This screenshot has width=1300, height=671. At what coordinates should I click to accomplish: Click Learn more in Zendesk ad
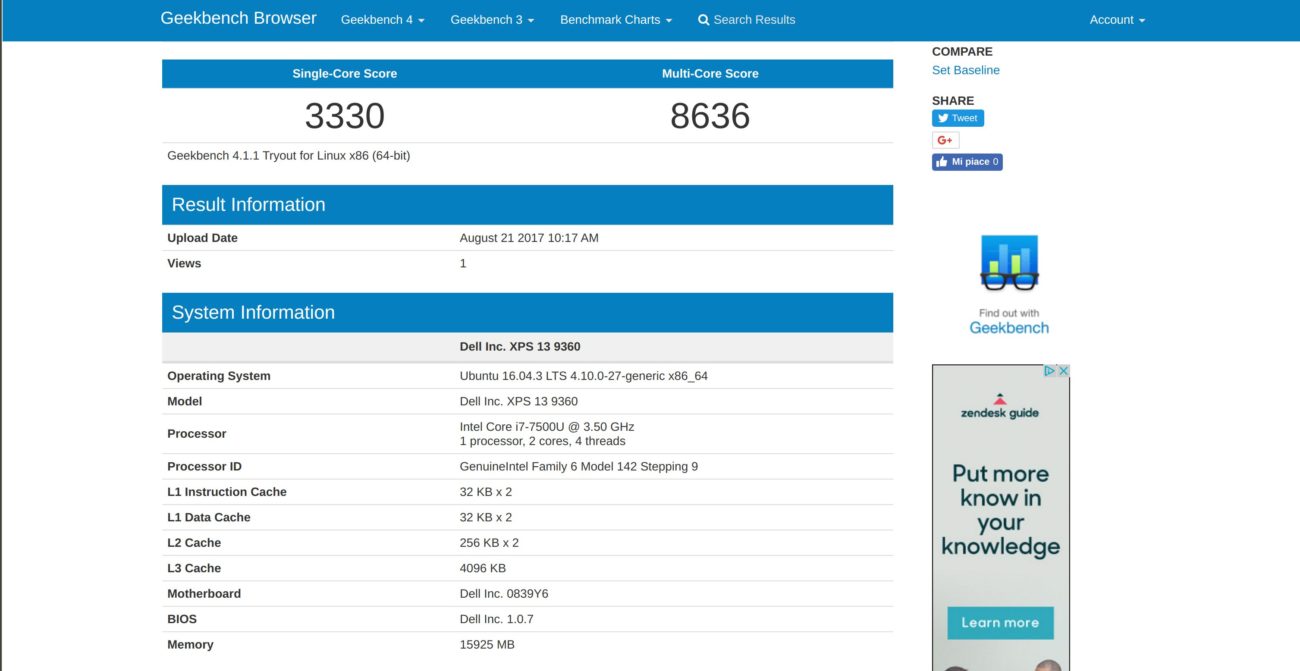[1000, 622]
